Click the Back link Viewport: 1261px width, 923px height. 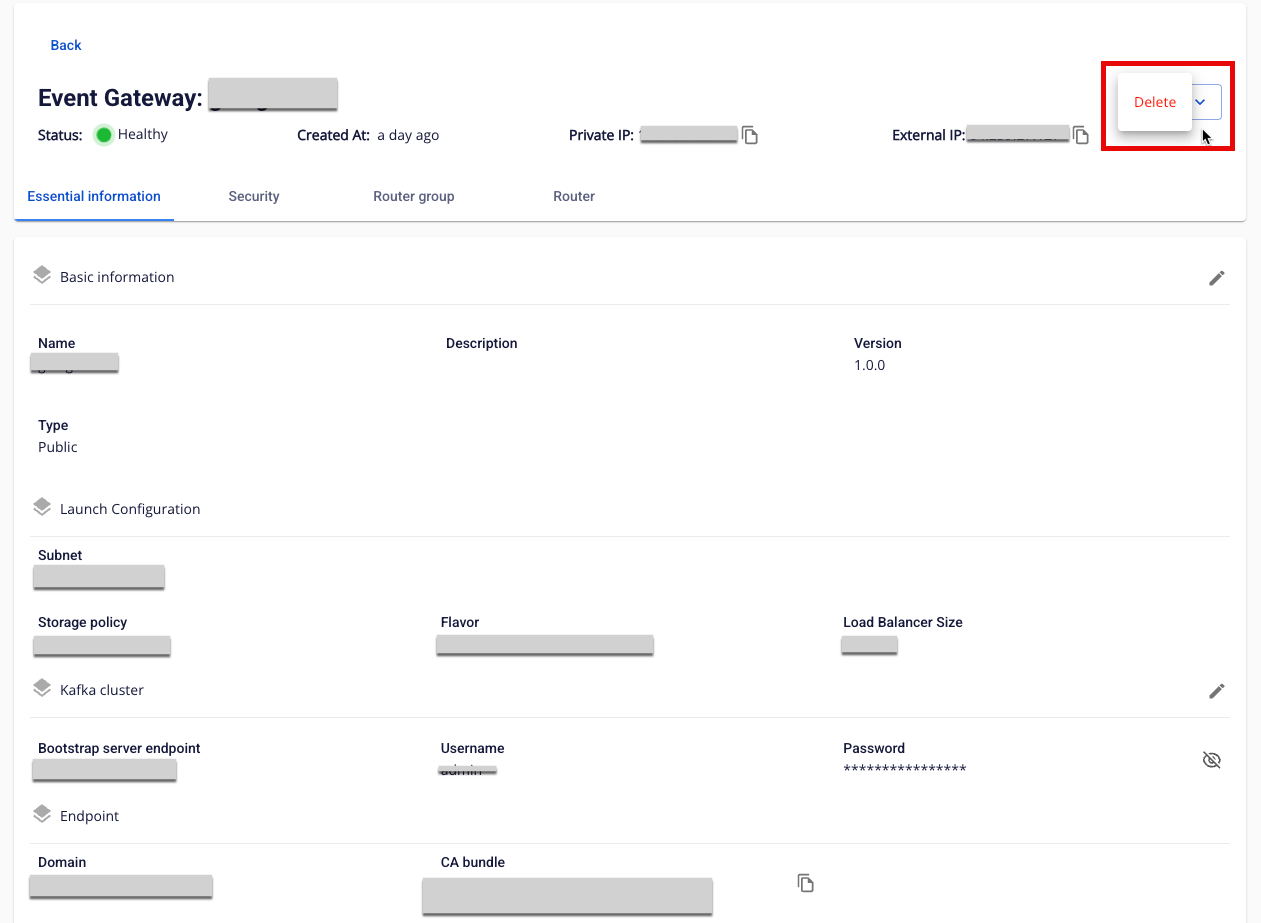coord(66,45)
